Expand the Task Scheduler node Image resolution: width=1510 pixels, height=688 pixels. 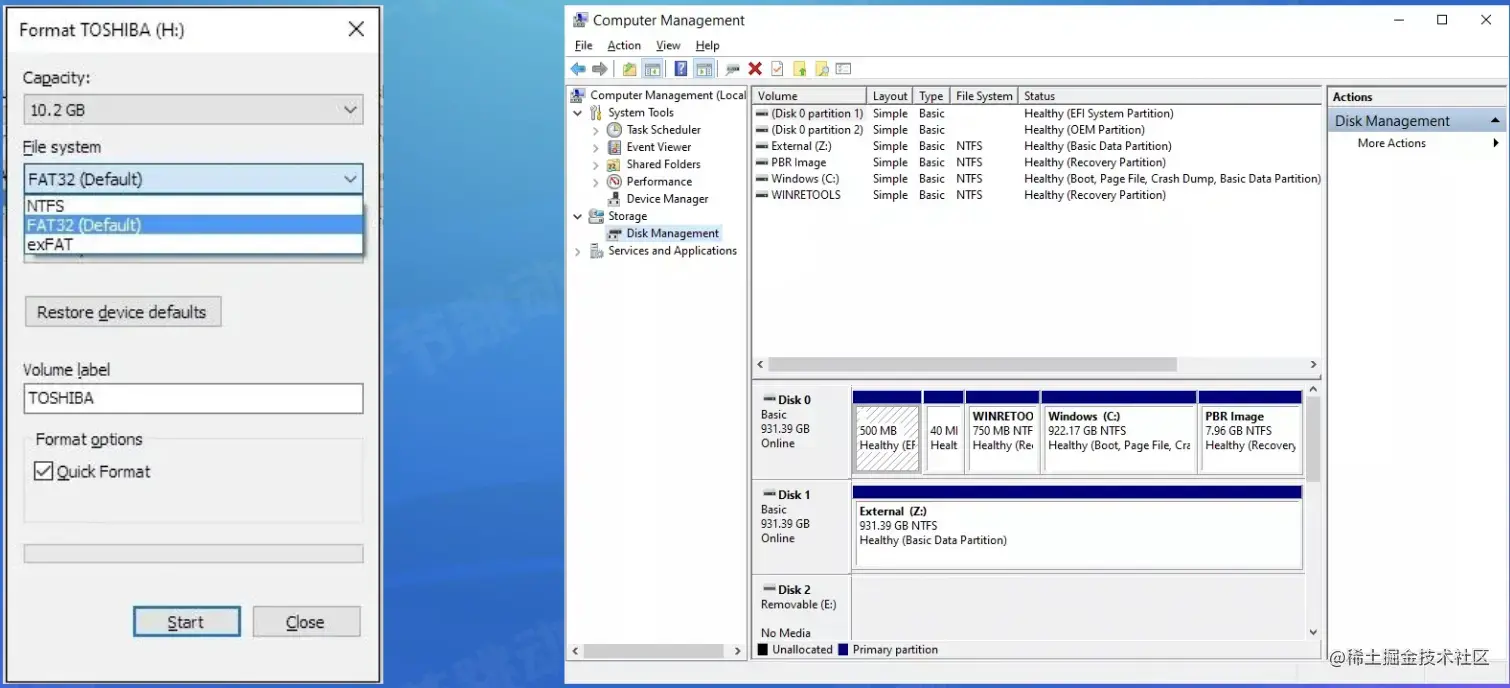coord(596,130)
